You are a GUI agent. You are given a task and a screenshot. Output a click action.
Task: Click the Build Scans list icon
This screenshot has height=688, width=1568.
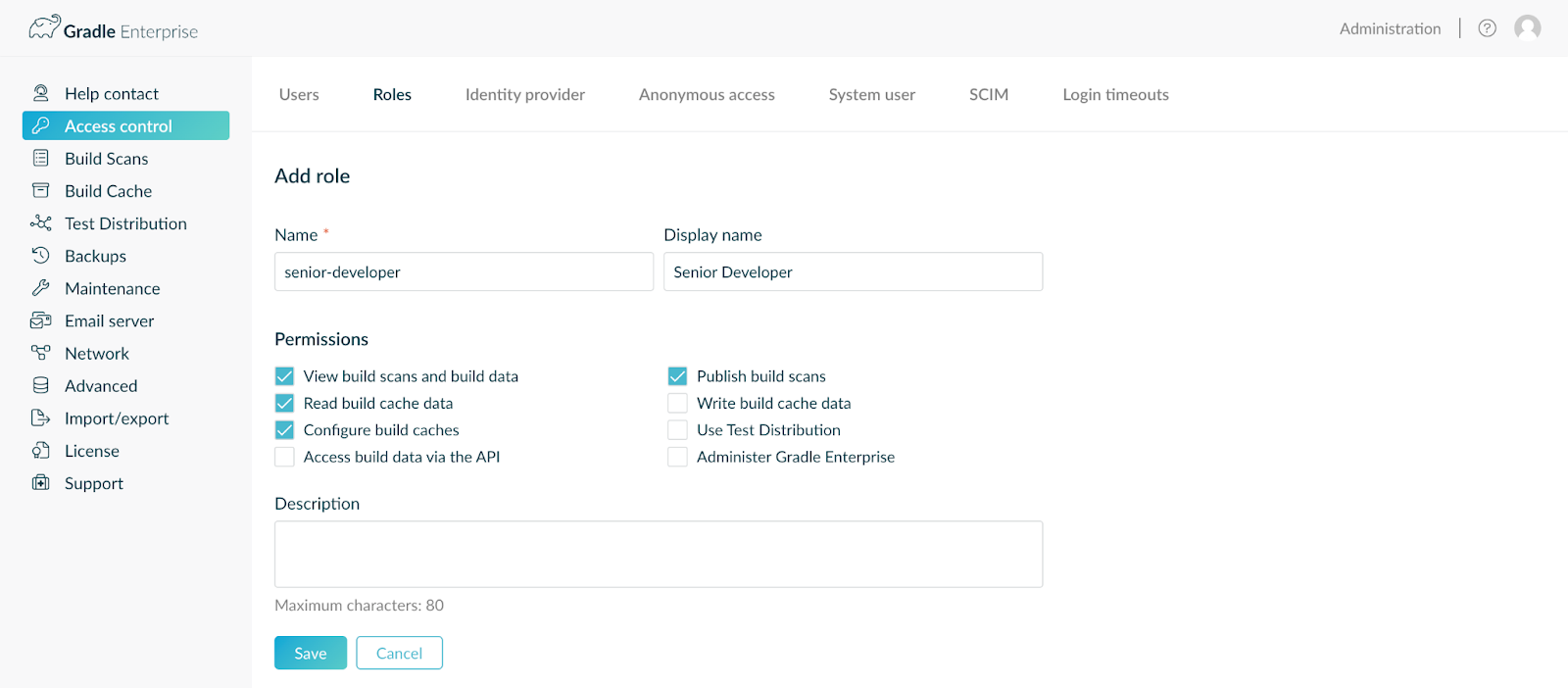click(41, 158)
